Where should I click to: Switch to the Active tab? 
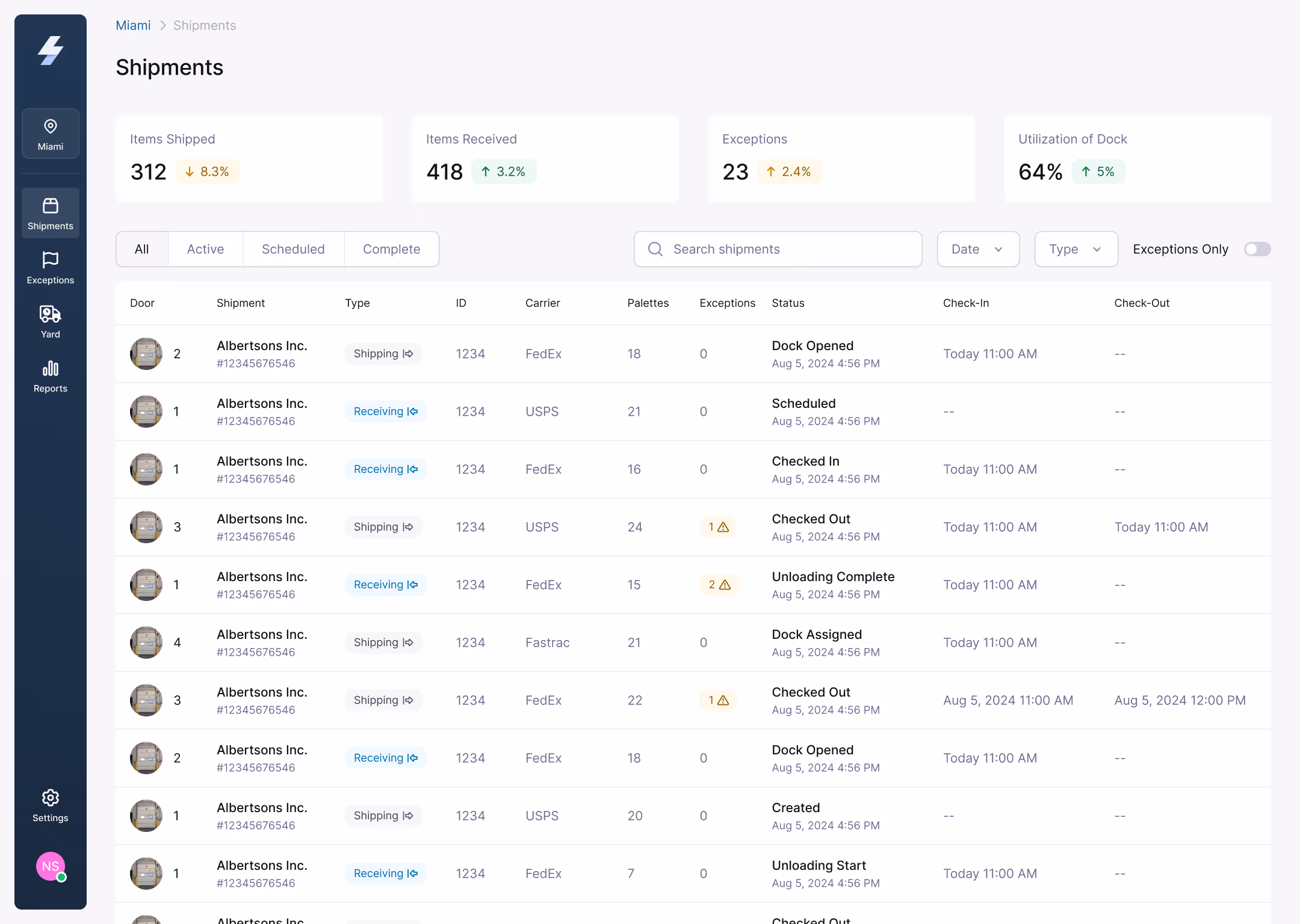click(x=205, y=249)
